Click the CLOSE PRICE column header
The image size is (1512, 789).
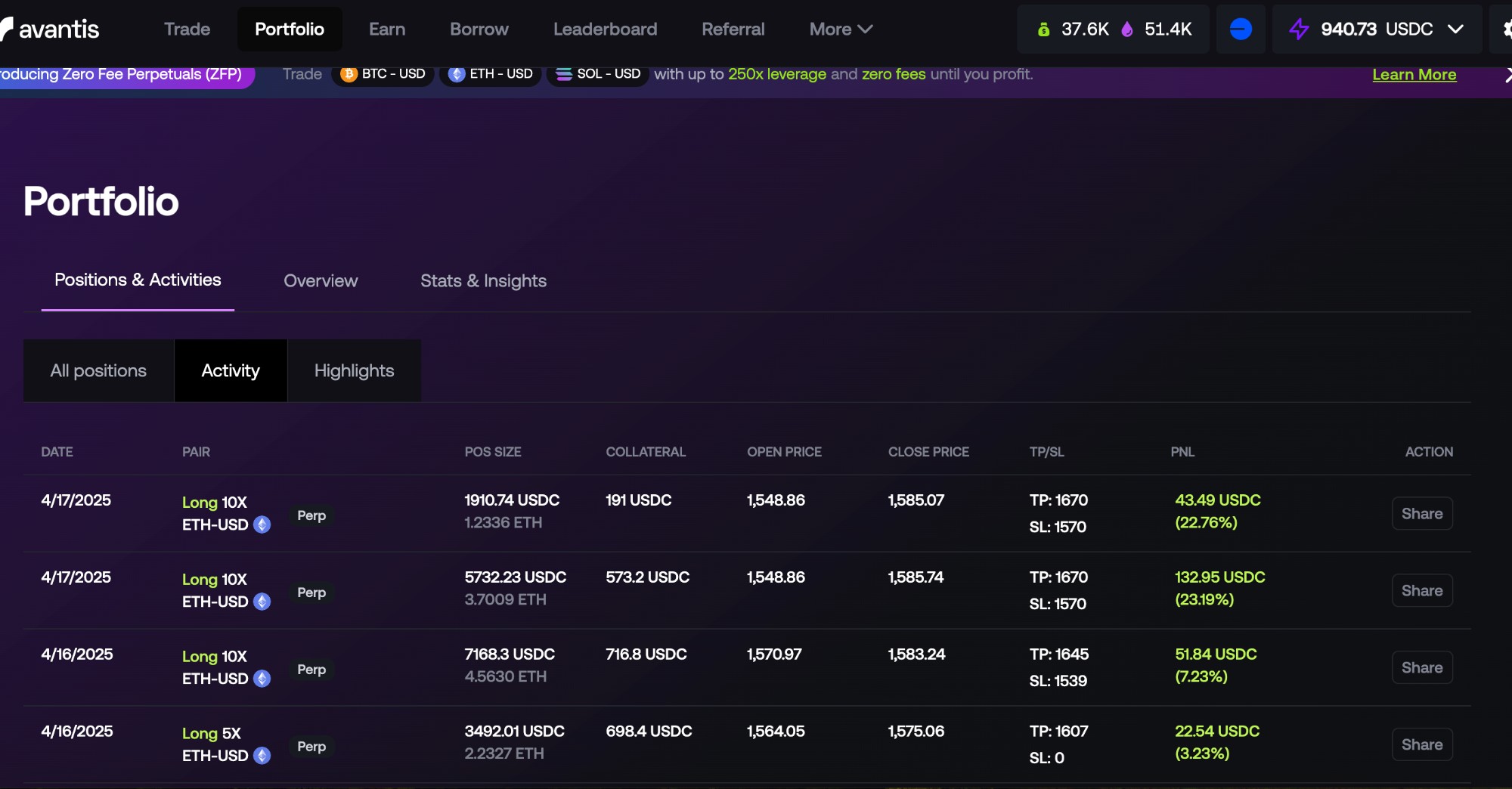(x=928, y=452)
